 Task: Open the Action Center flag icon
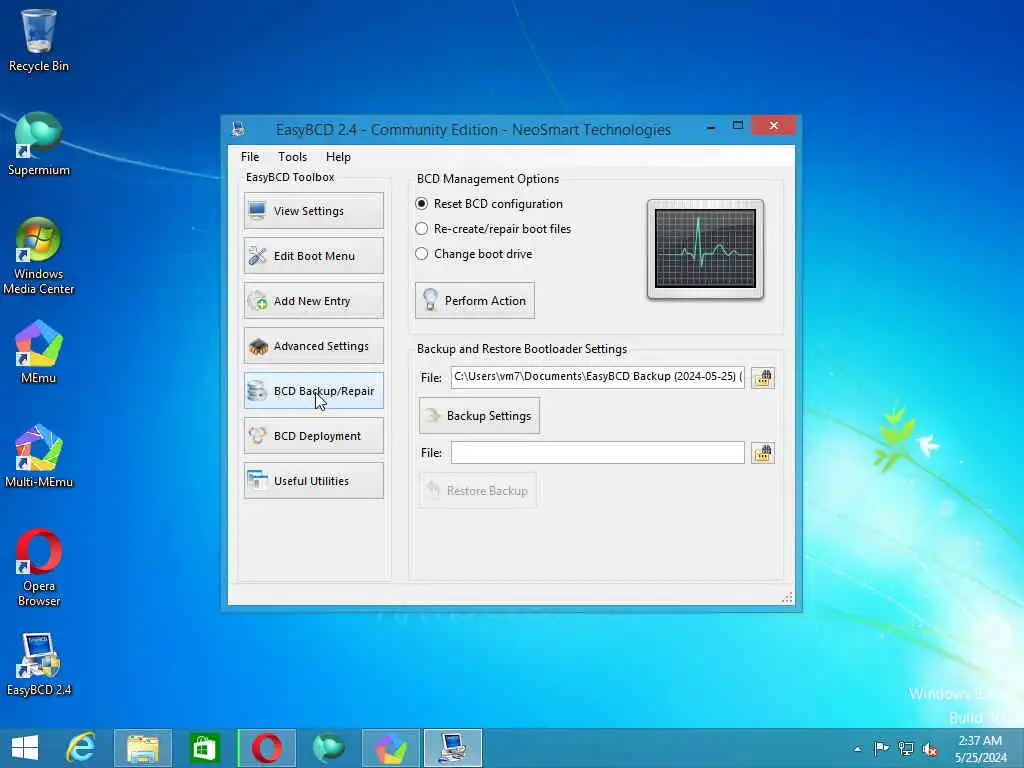tap(881, 748)
